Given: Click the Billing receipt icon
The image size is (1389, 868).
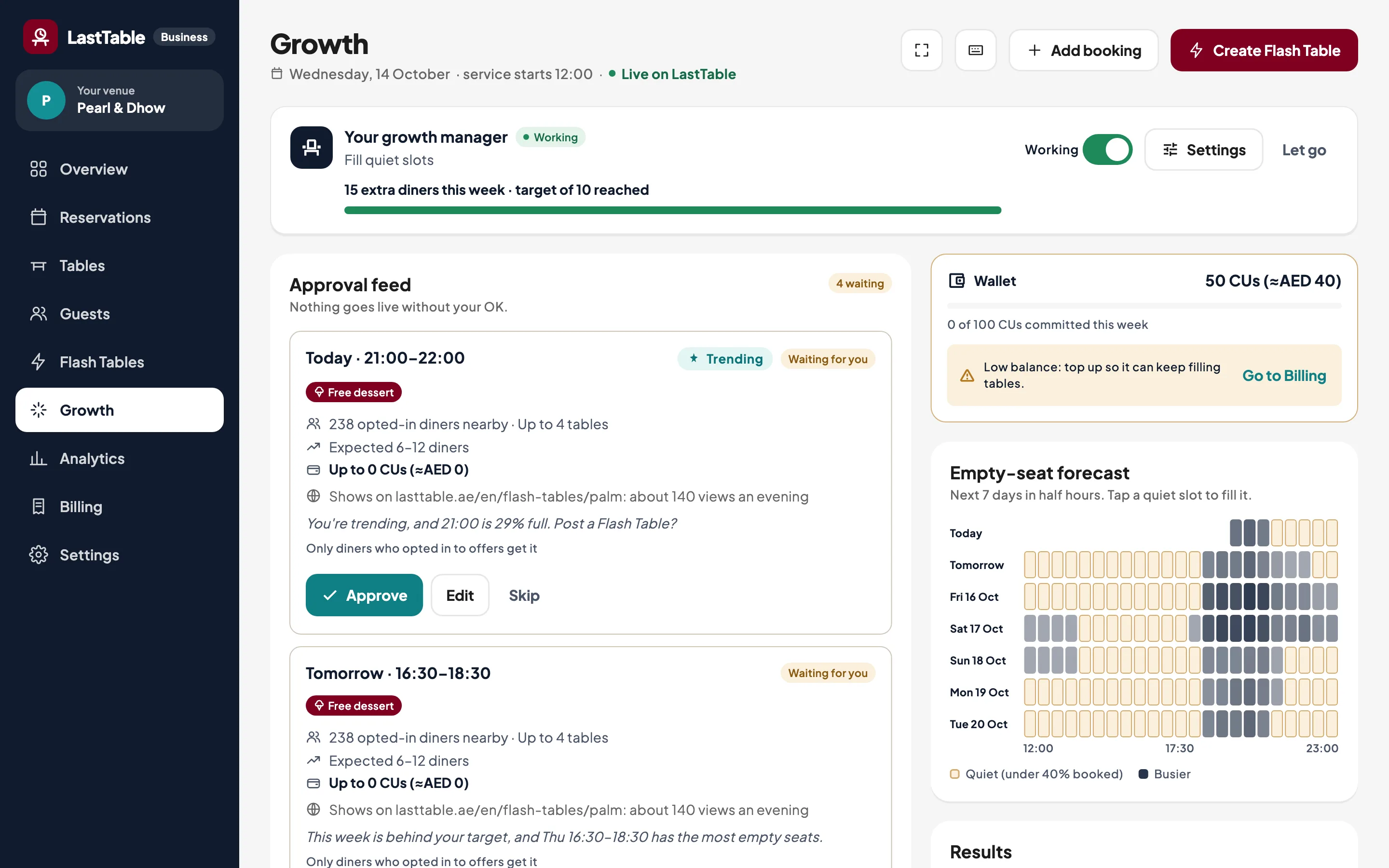Looking at the screenshot, I should coord(39,506).
